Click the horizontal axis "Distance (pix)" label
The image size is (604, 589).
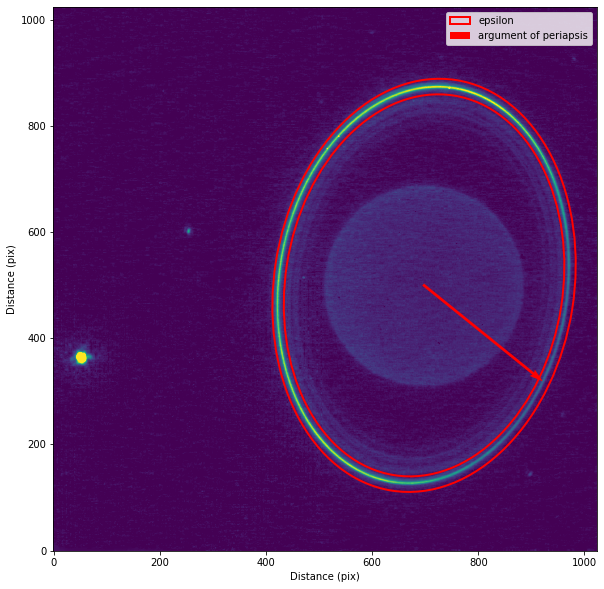coord(325,576)
